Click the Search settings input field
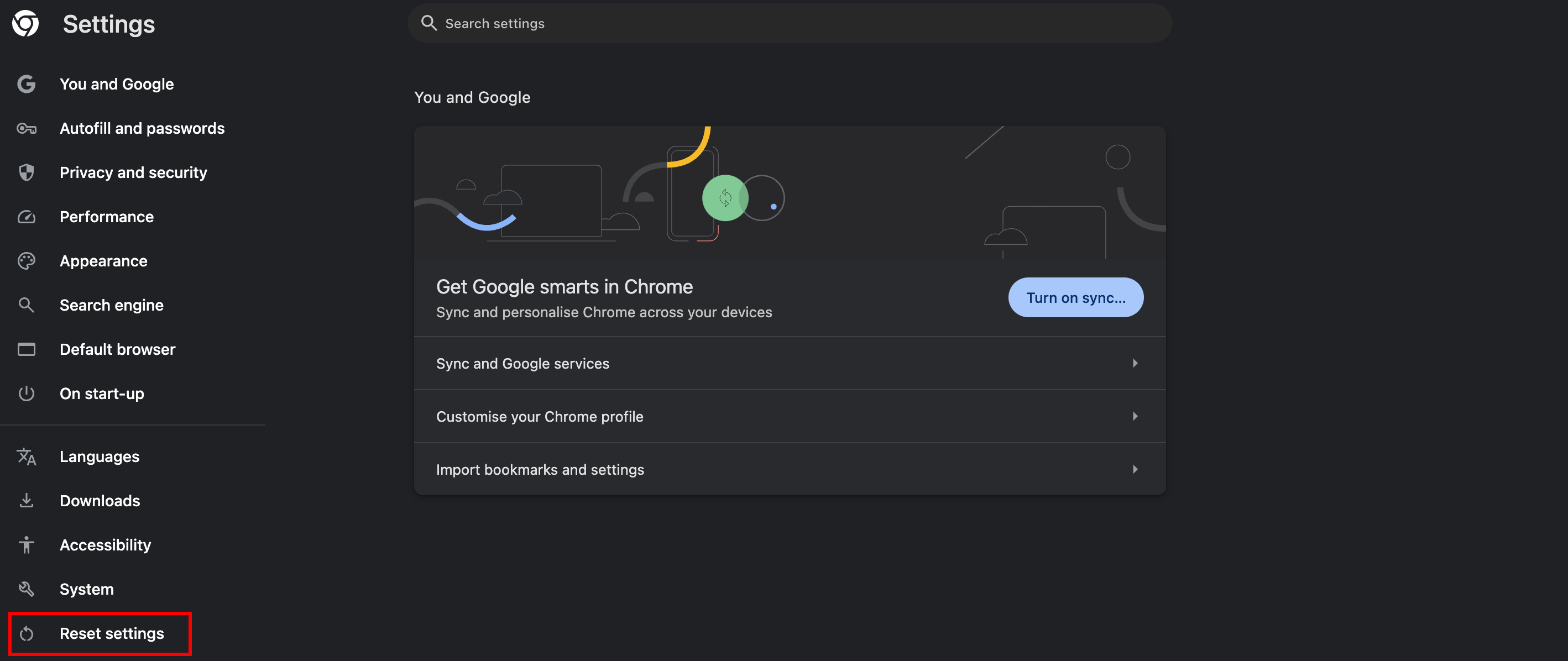Image resolution: width=1568 pixels, height=661 pixels. tap(790, 23)
